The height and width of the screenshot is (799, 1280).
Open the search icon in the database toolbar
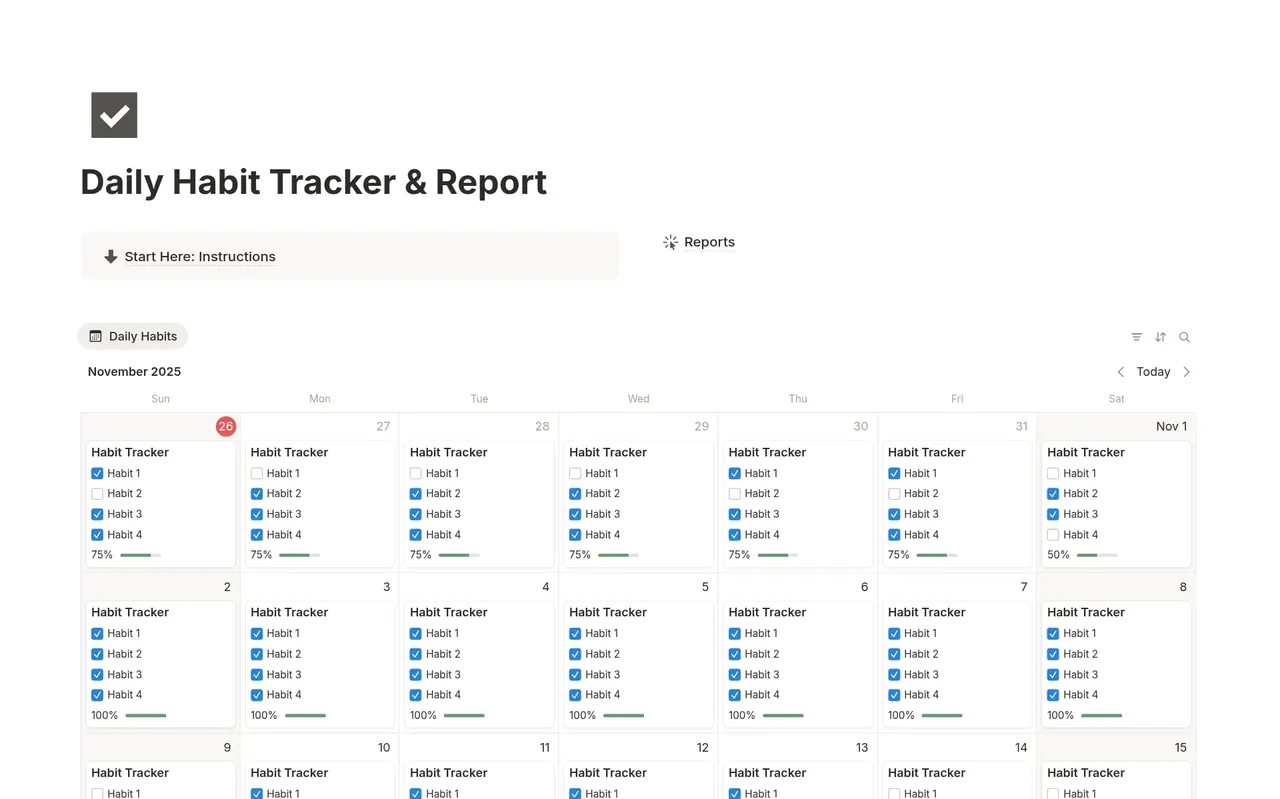[1185, 337]
